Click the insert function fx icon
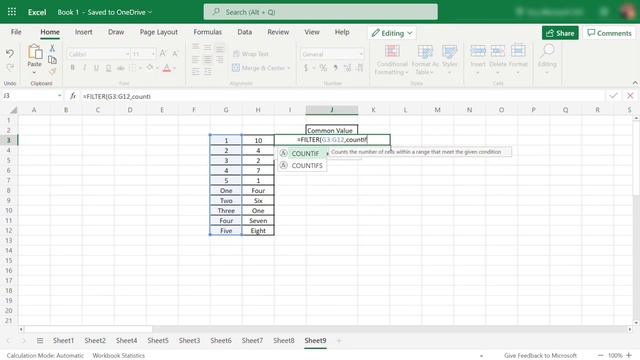This screenshot has width=640, height=360. (x=73, y=96)
